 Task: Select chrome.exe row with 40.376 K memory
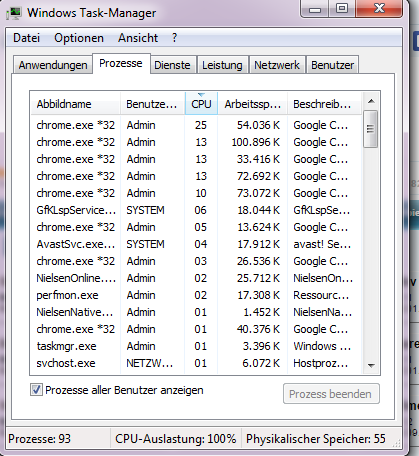pos(196,329)
